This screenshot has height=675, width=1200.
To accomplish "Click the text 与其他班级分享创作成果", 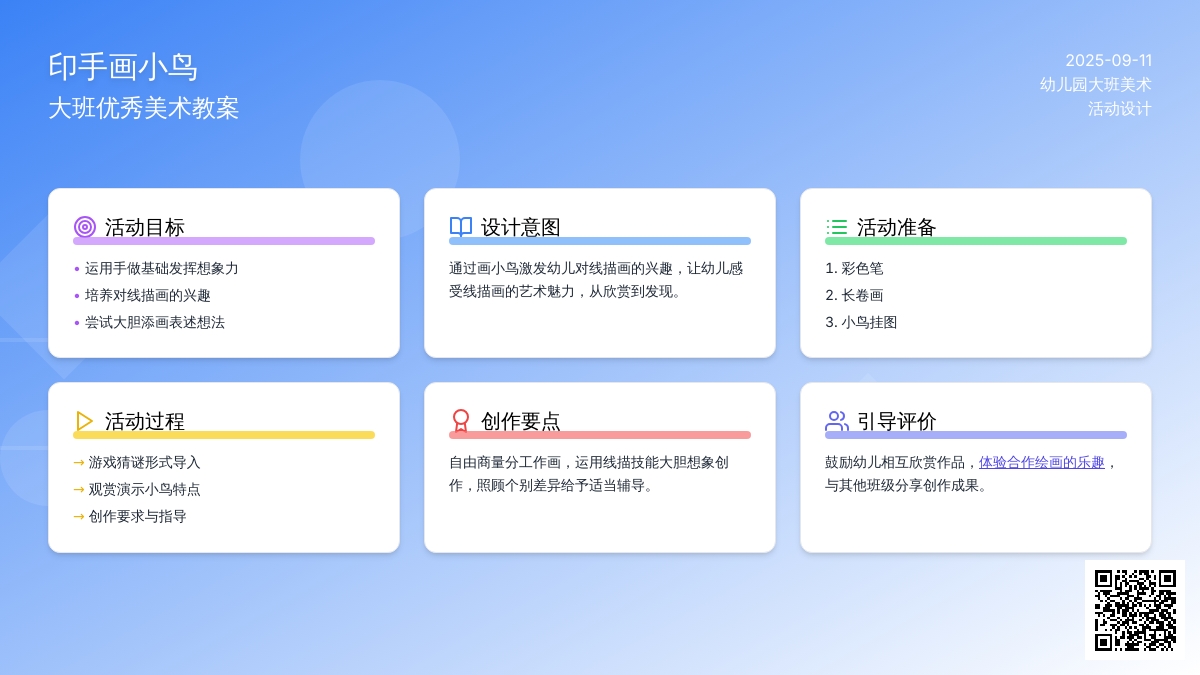I will (x=906, y=485).
